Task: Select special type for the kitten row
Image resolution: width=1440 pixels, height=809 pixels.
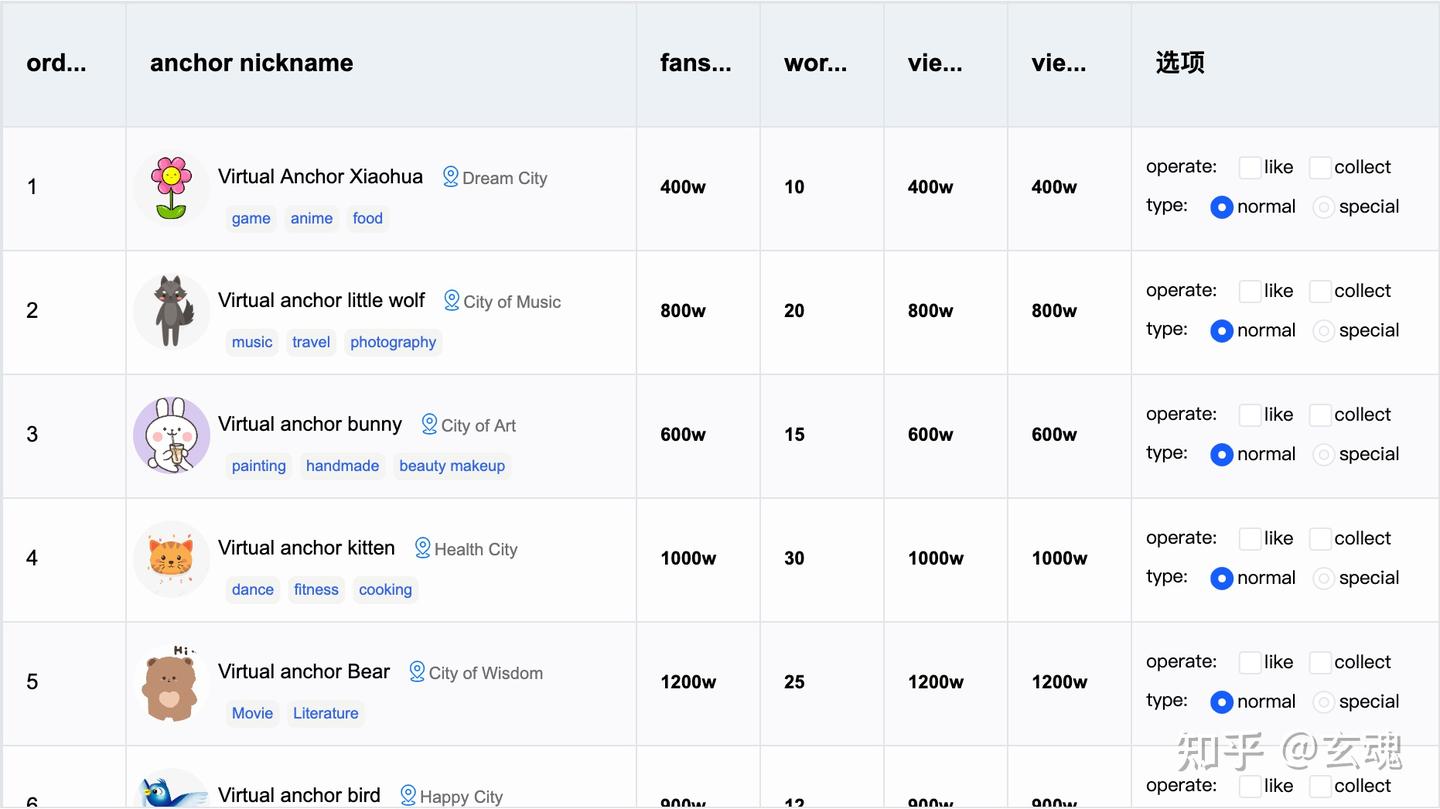Action: tap(1323, 578)
